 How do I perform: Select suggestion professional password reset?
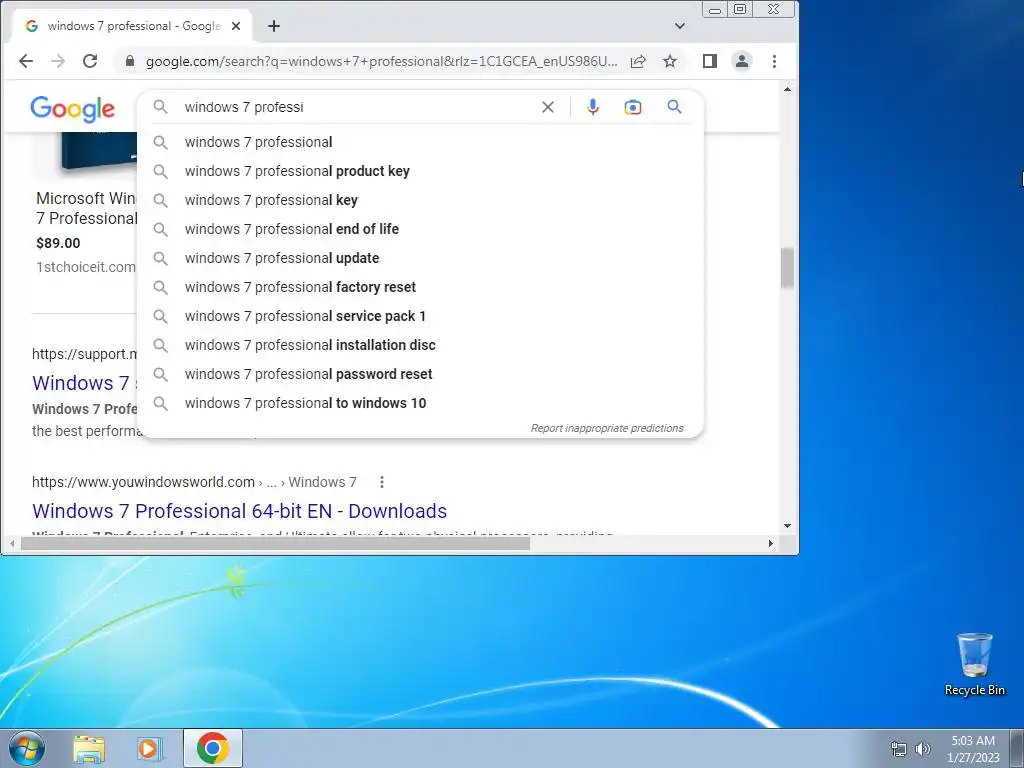421,374
